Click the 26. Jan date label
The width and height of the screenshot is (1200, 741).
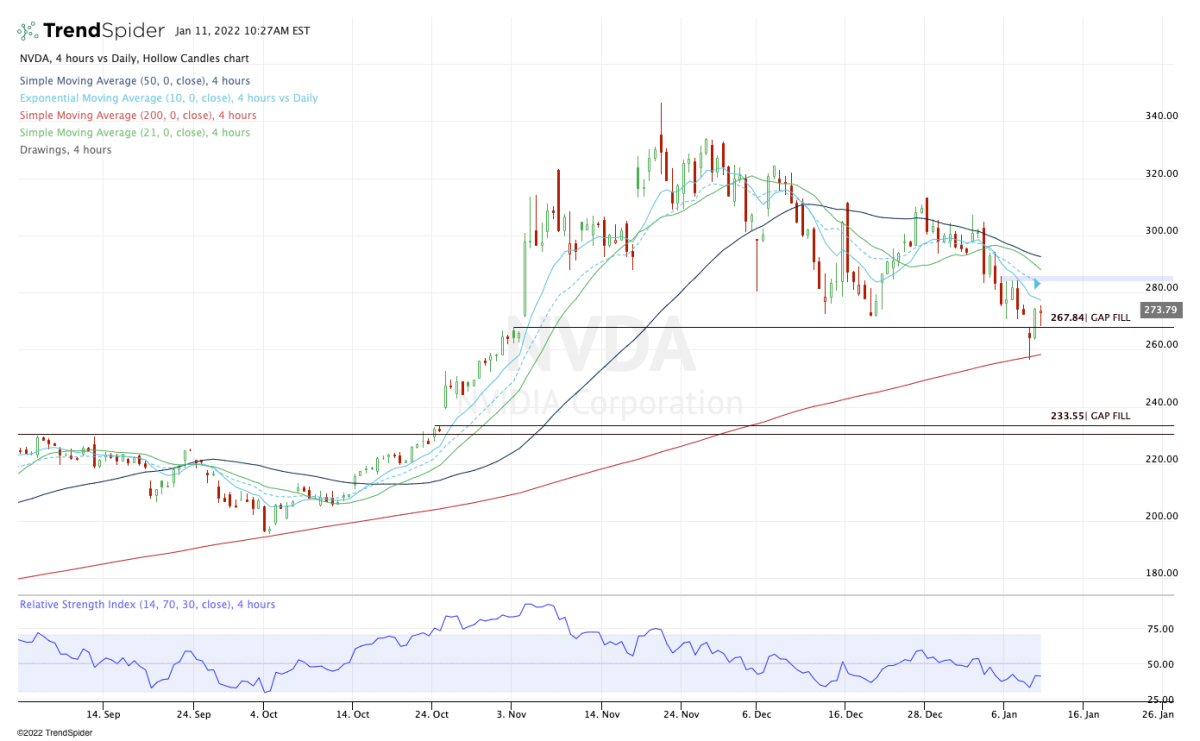pos(1158,715)
